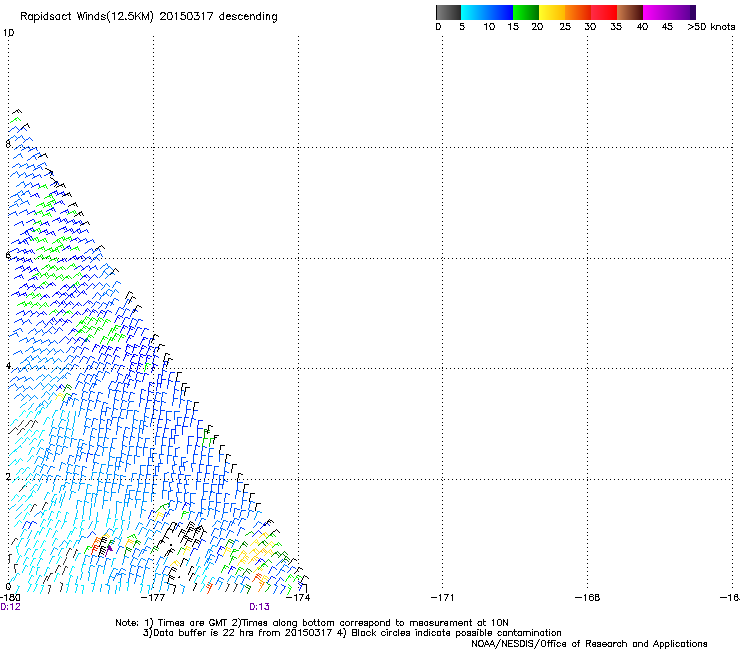Click the longitude label -174
Viewport: 740px width, 650px height.
pyautogui.click(x=298, y=598)
